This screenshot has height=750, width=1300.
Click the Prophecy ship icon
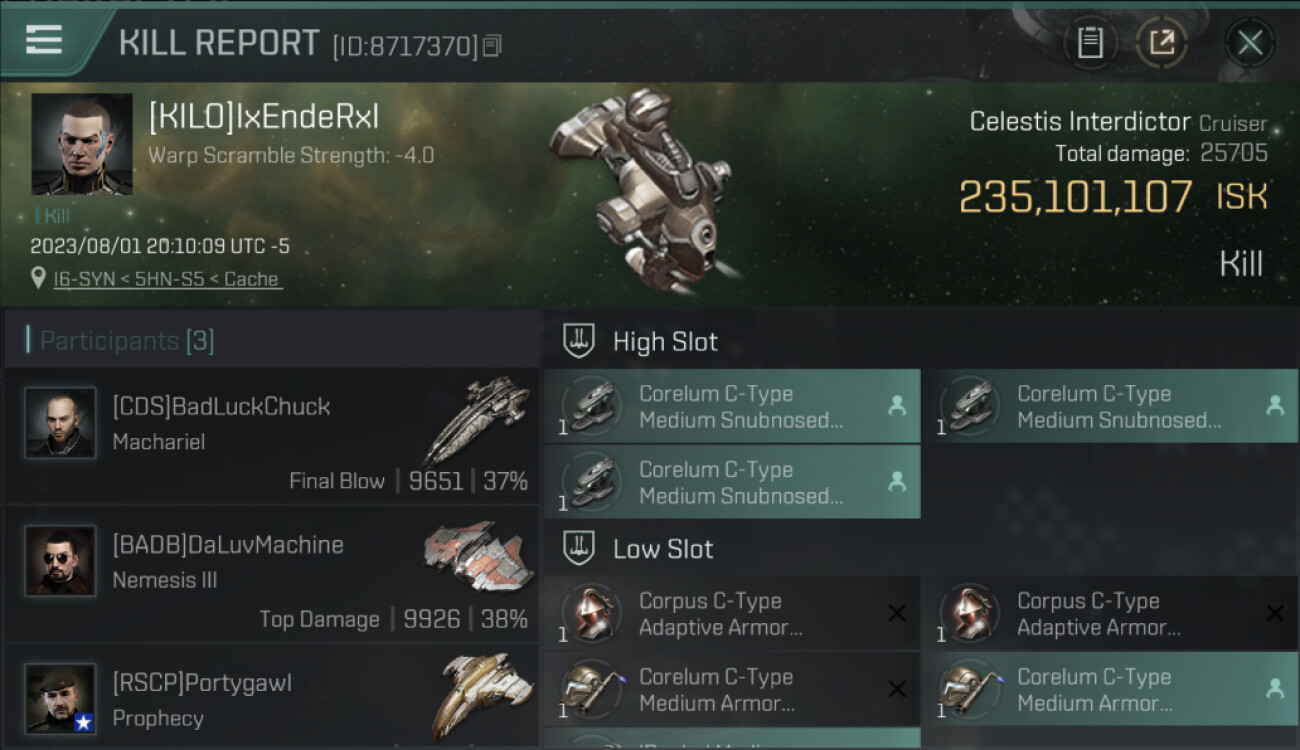coord(482,694)
